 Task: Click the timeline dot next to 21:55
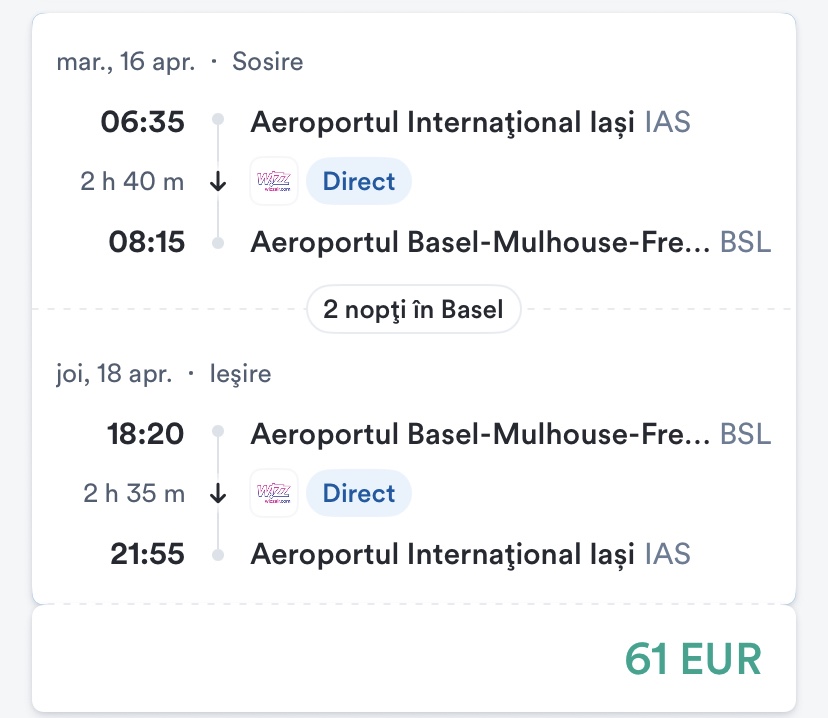point(218,554)
